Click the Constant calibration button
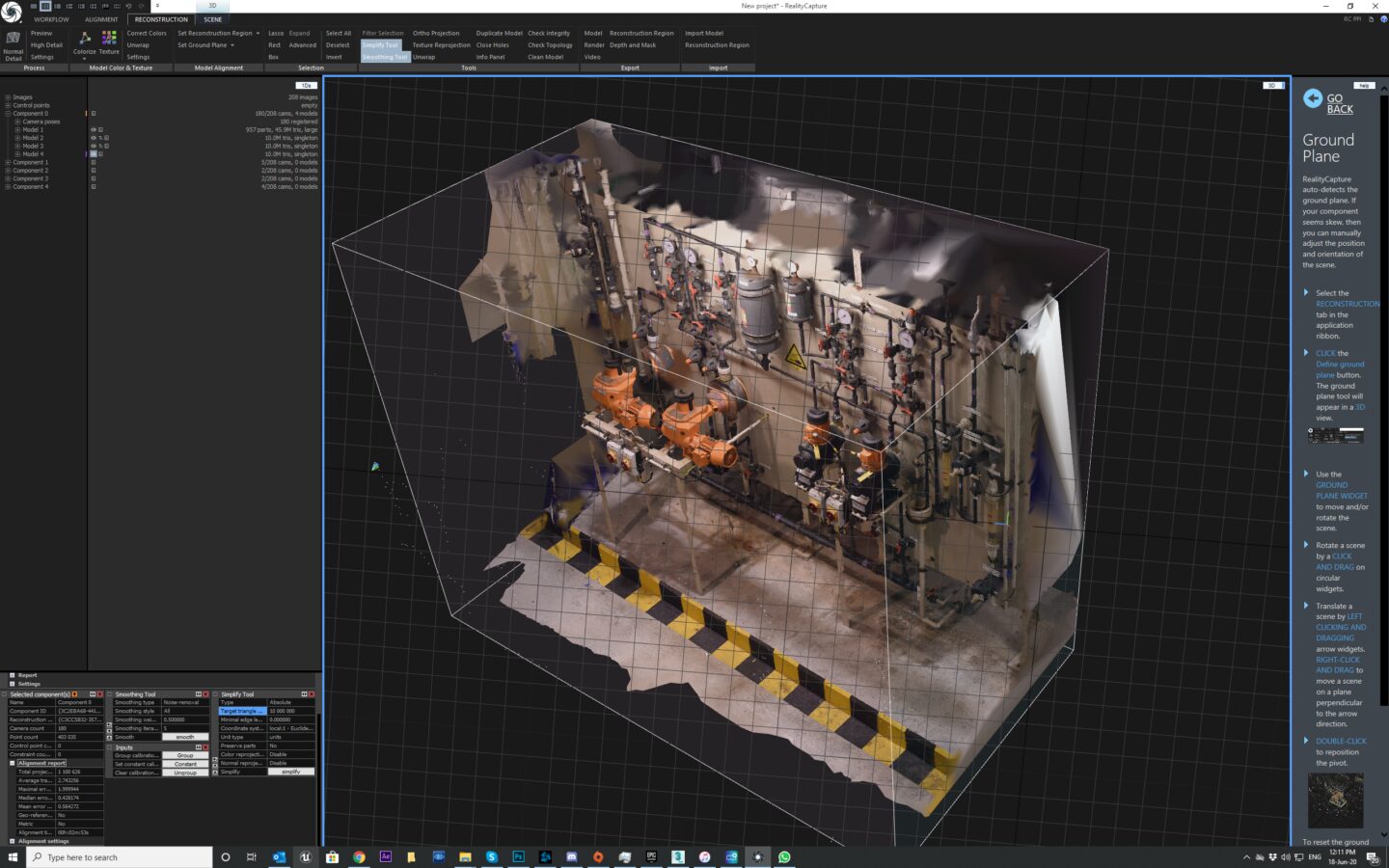This screenshot has width=1389, height=868. 185,764
